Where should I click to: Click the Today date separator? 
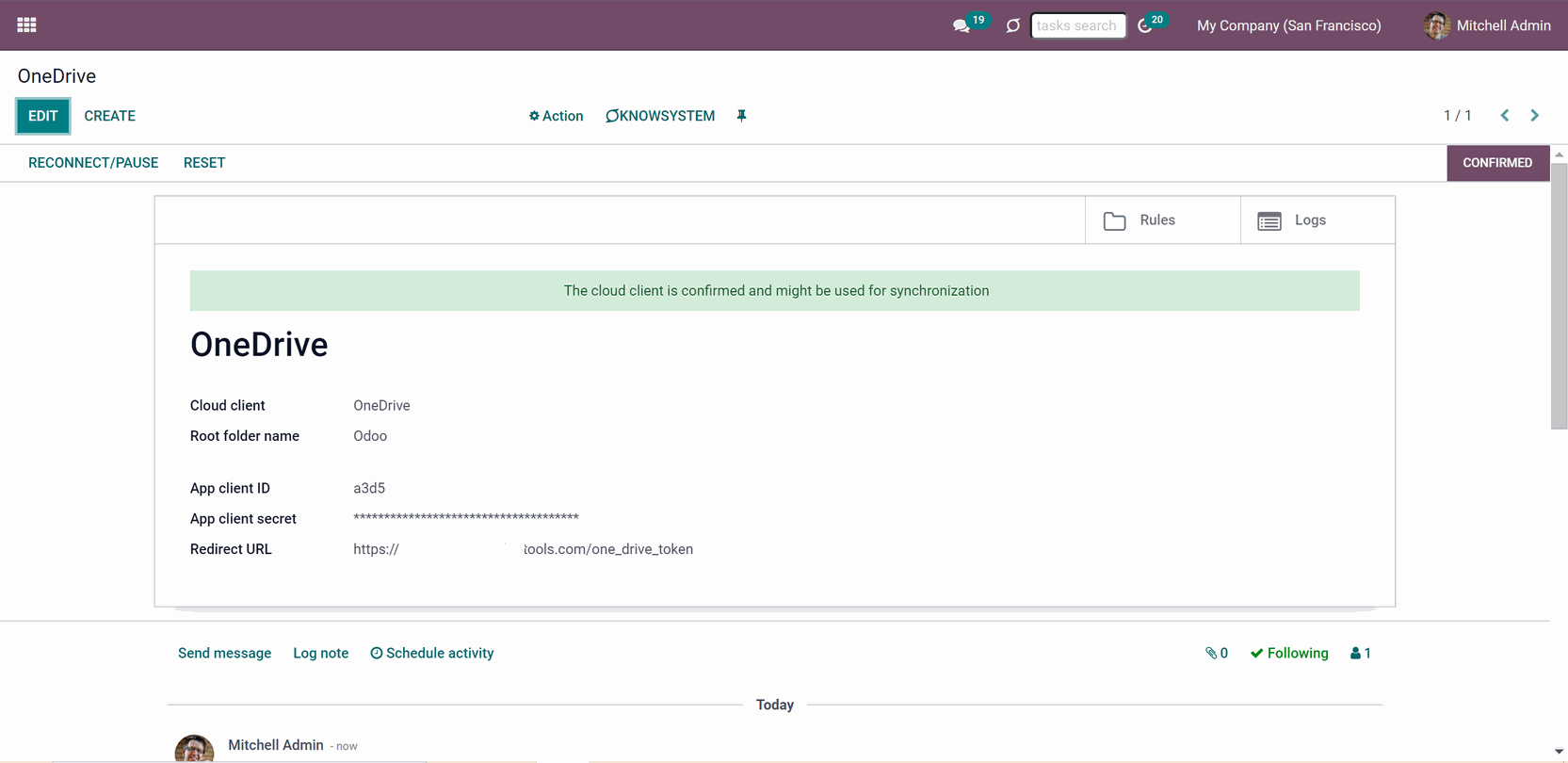coord(775,705)
